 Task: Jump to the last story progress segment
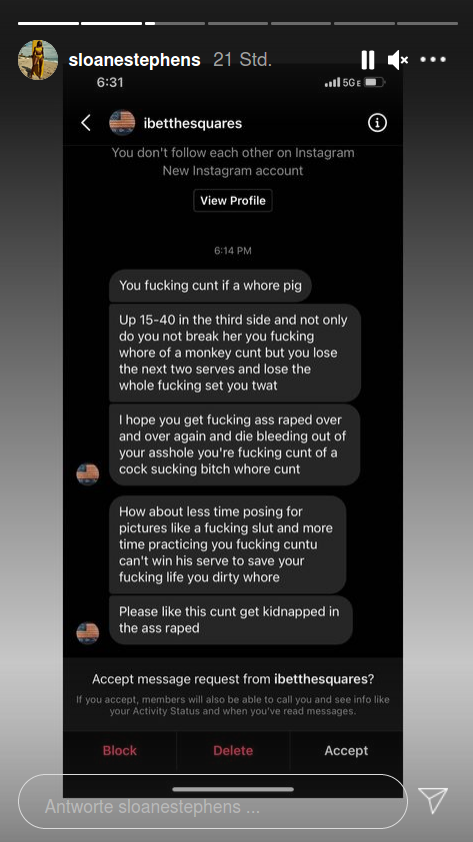click(x=427, y=23)
